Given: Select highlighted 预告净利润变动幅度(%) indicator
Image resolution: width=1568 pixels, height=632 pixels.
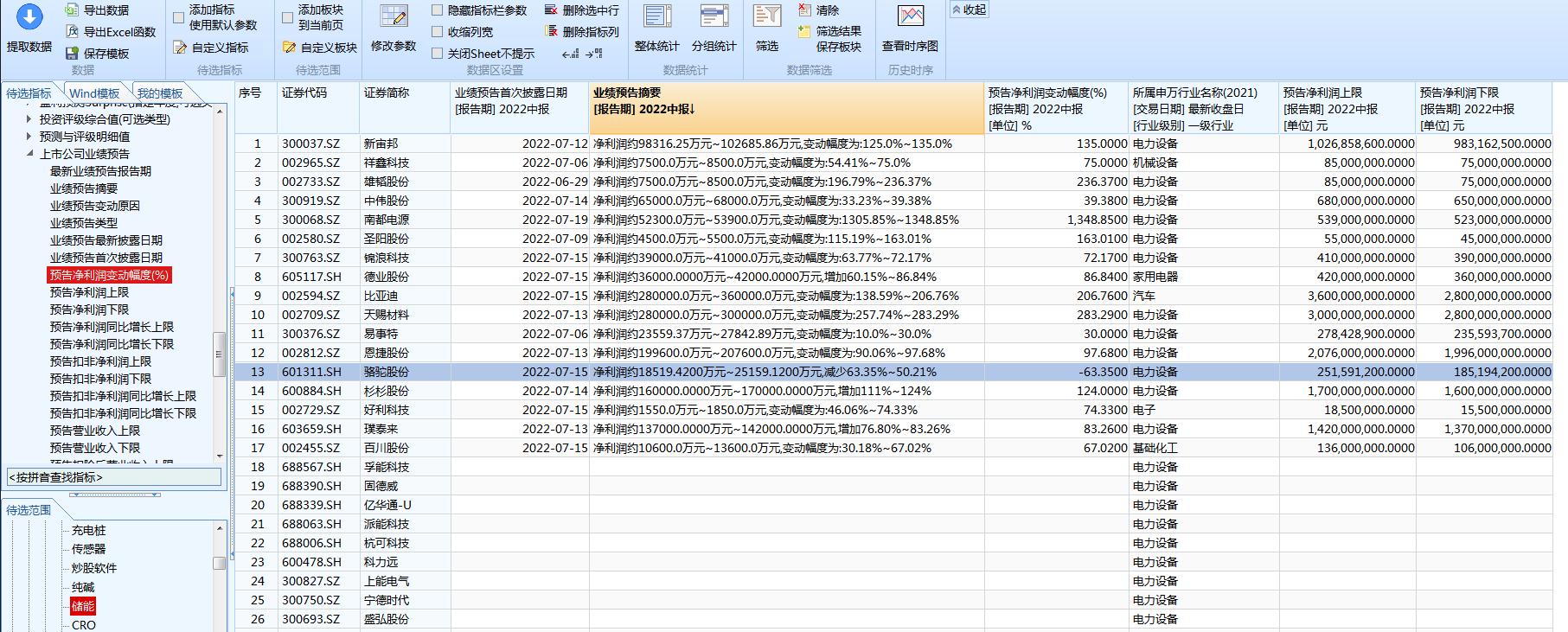Looking at the screenshot, I should pyautogui.click(x=109, y=275).
